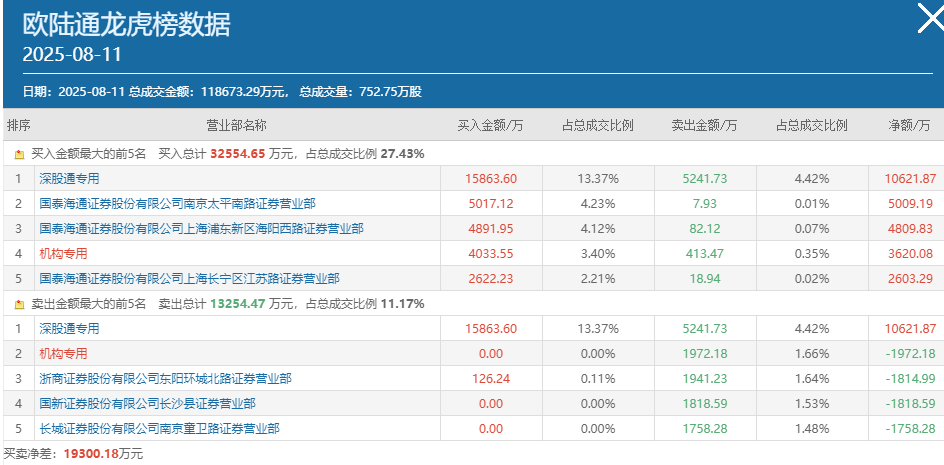This screenshot has height=465, width=944.
Task: Open 机构专用 link in buy list
Action: coord(63,254)
